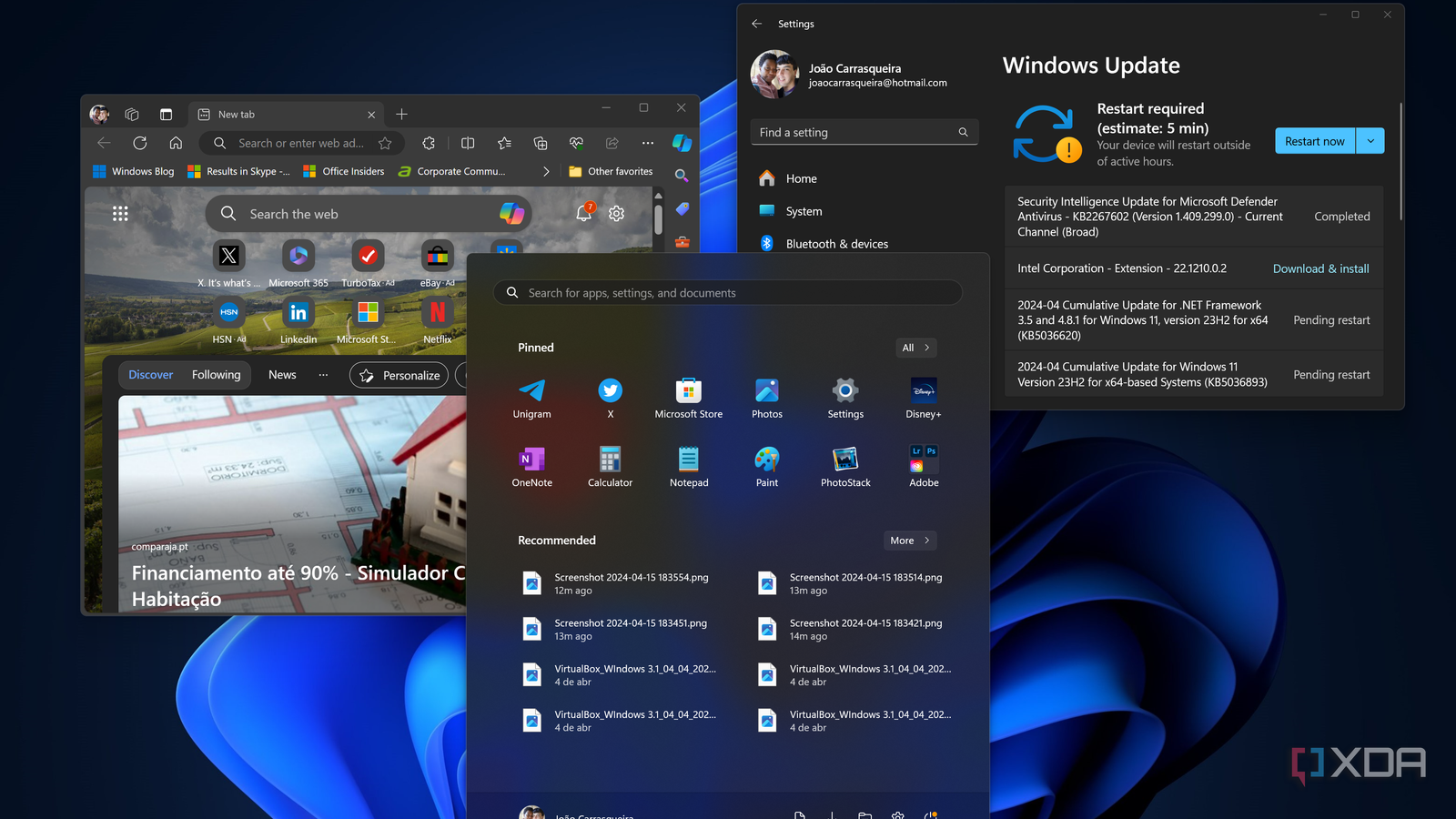
Task: Click the notification bell on the new tab page
Action: pos(582,213)
